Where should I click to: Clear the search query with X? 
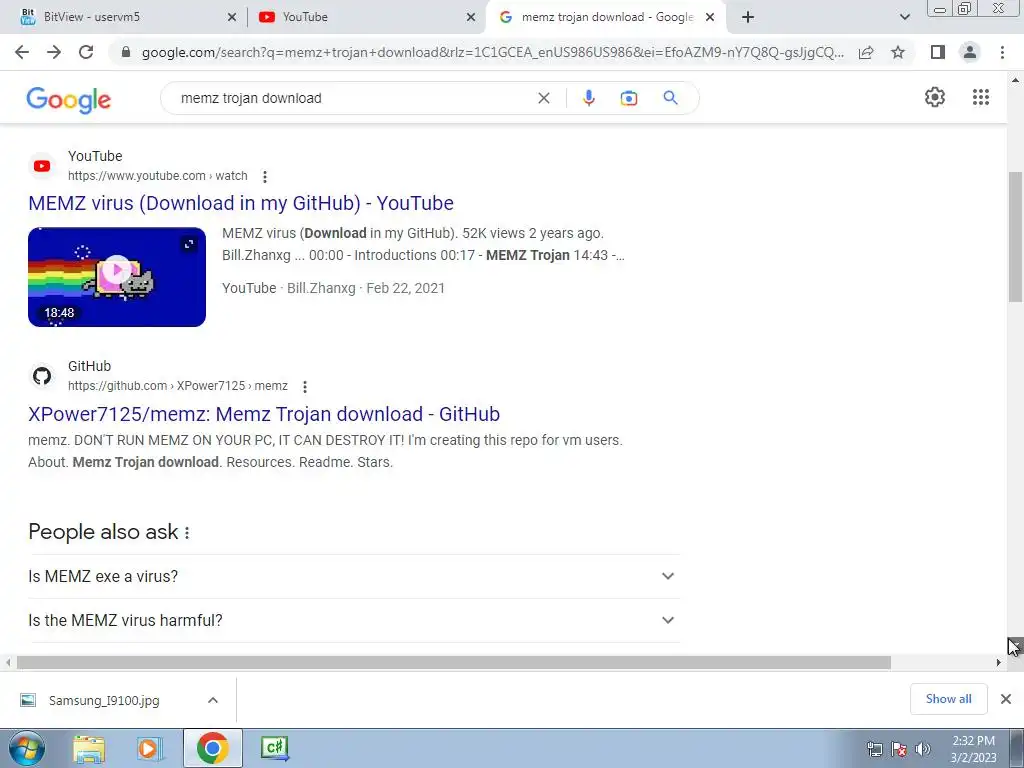coord(543,98)
